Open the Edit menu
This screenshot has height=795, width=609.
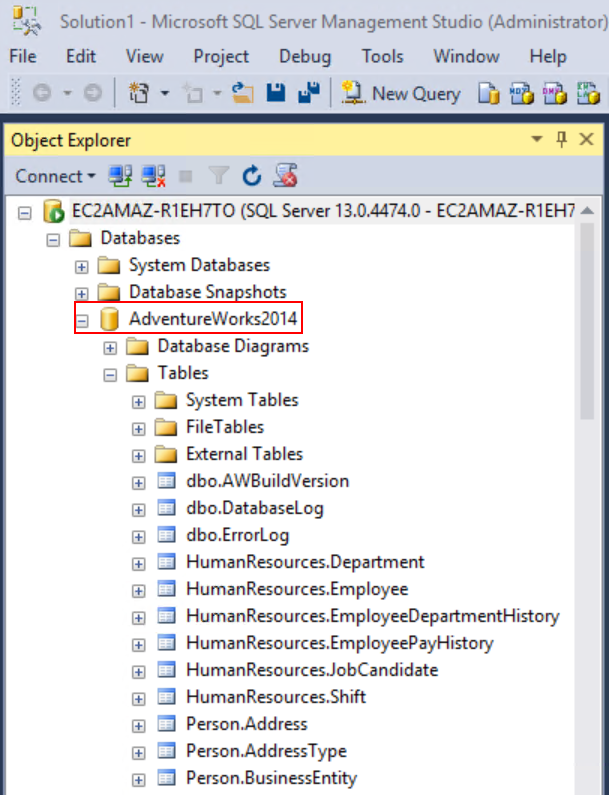click(x=81, y=56)
